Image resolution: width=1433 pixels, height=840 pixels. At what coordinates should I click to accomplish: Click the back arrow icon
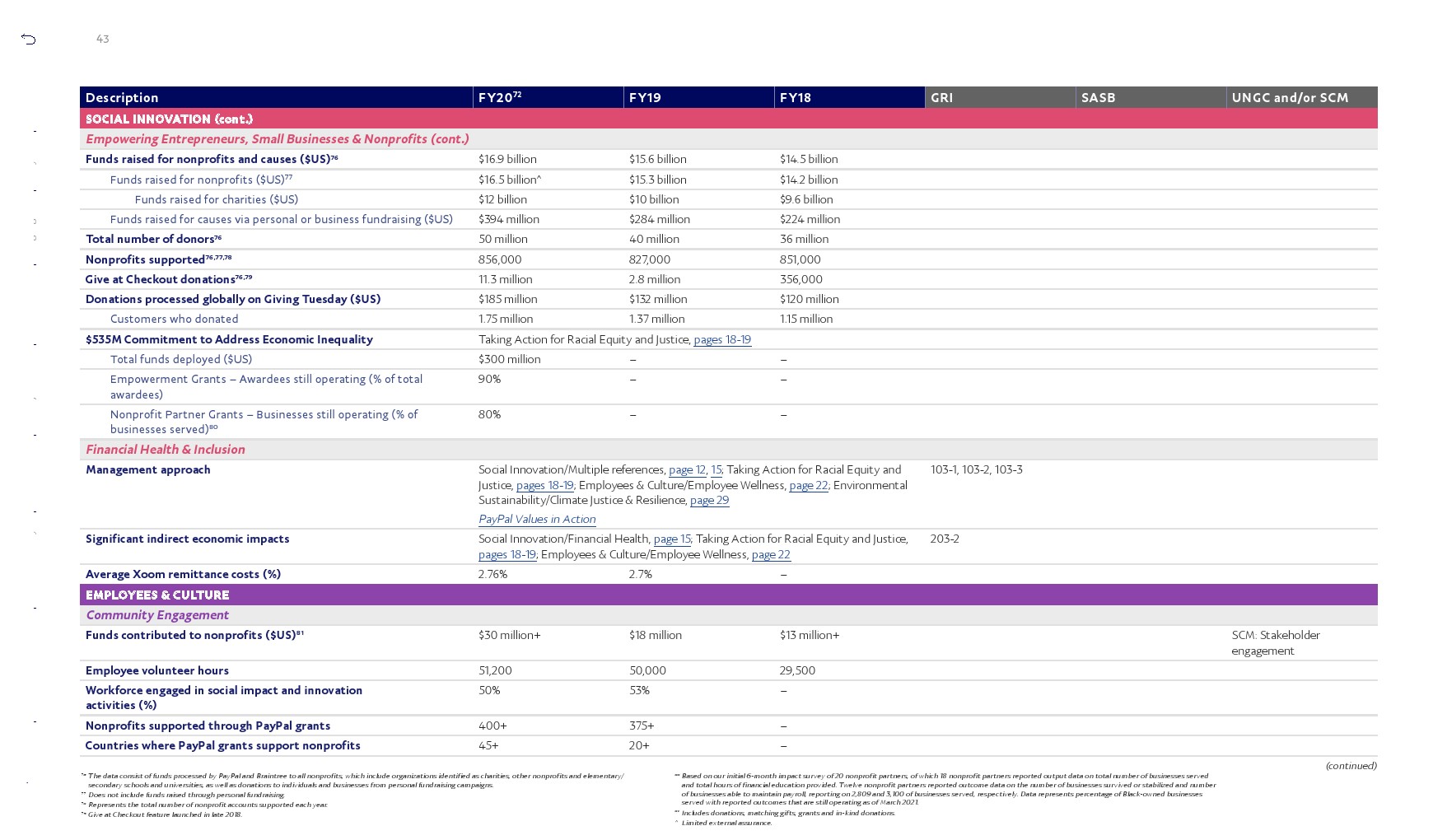29,39
